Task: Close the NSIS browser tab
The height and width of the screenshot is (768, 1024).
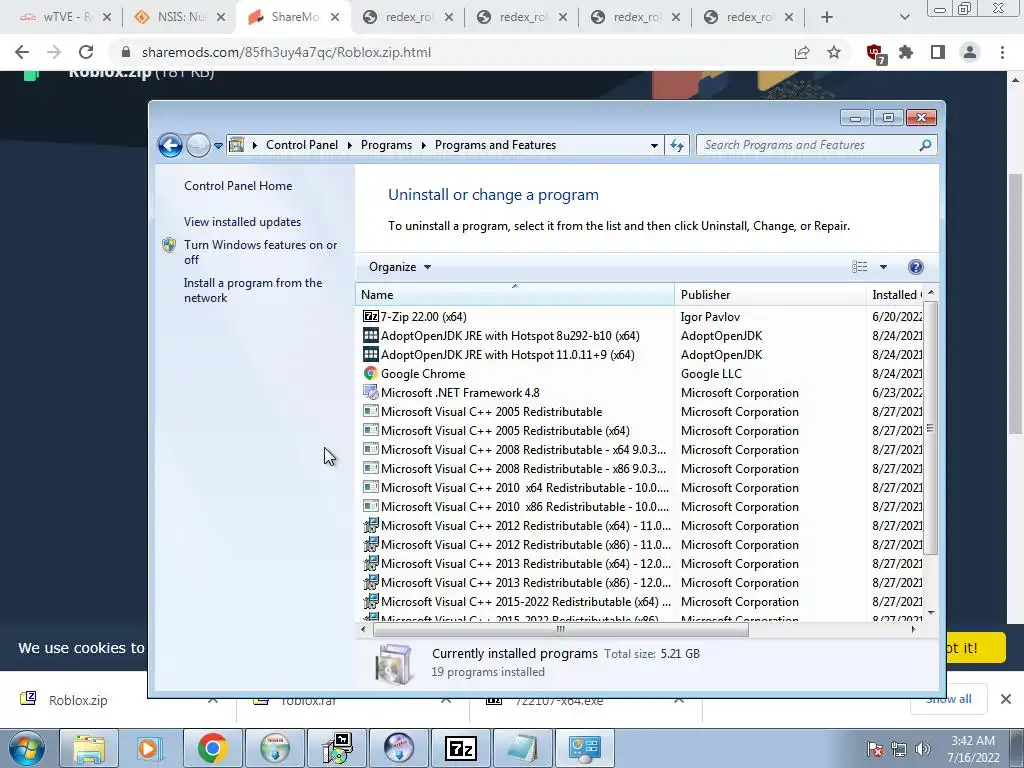Action: click(221, 17)
